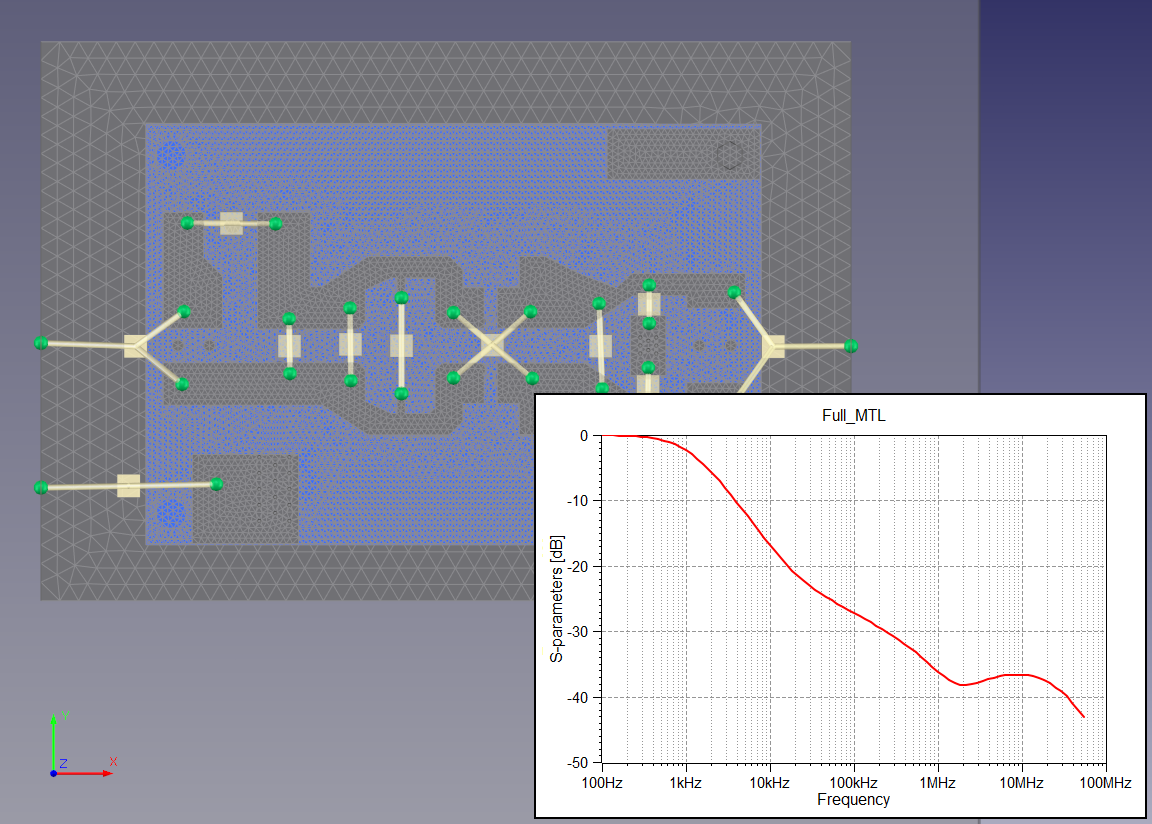Click the Frequency axis label

click(x=853, y=800)
